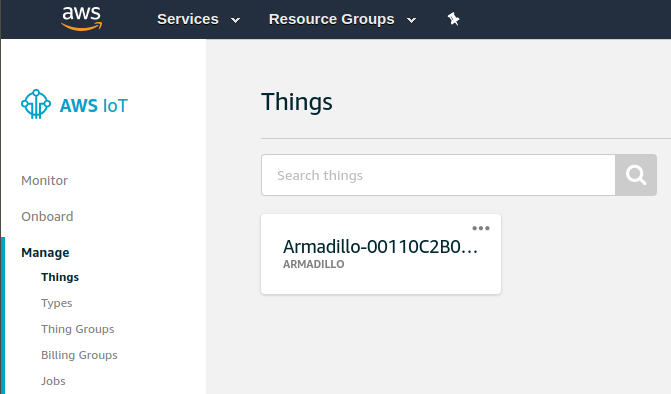671x394 pixels.
Task: Select the Manage section
Action: tap(45, 252)
